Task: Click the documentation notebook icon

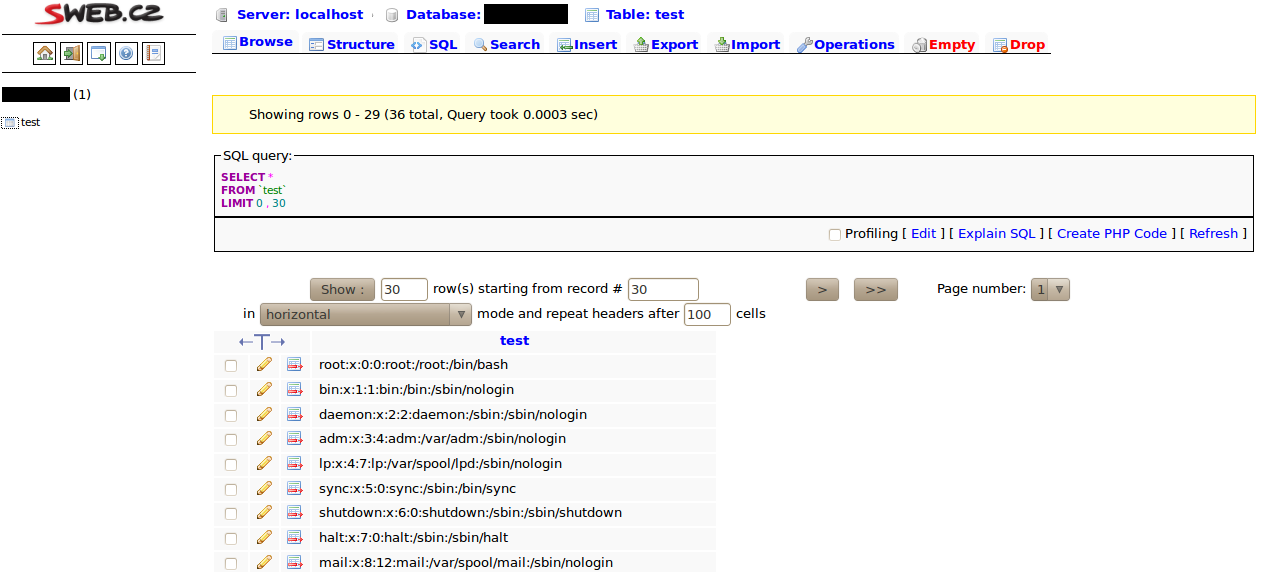Action: click(153, 53)
